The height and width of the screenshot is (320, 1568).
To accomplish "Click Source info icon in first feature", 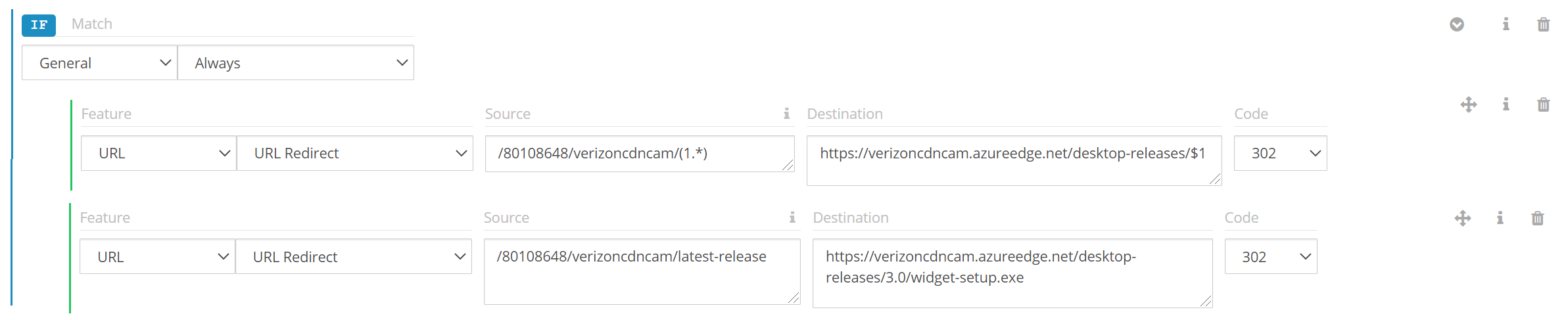I will (x=786, y=114).
